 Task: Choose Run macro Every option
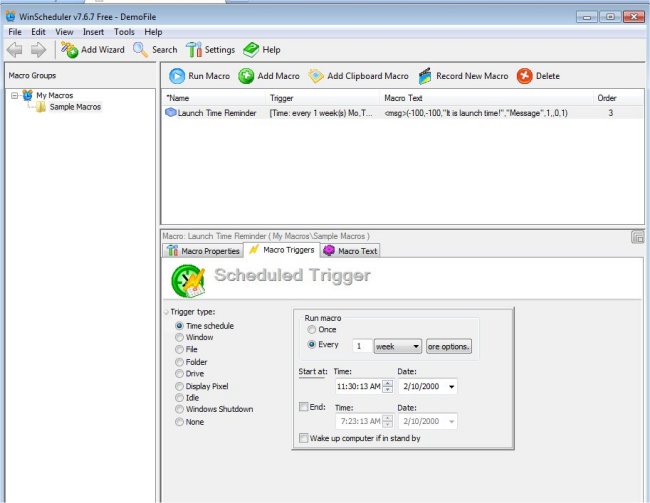click(312, 345)
